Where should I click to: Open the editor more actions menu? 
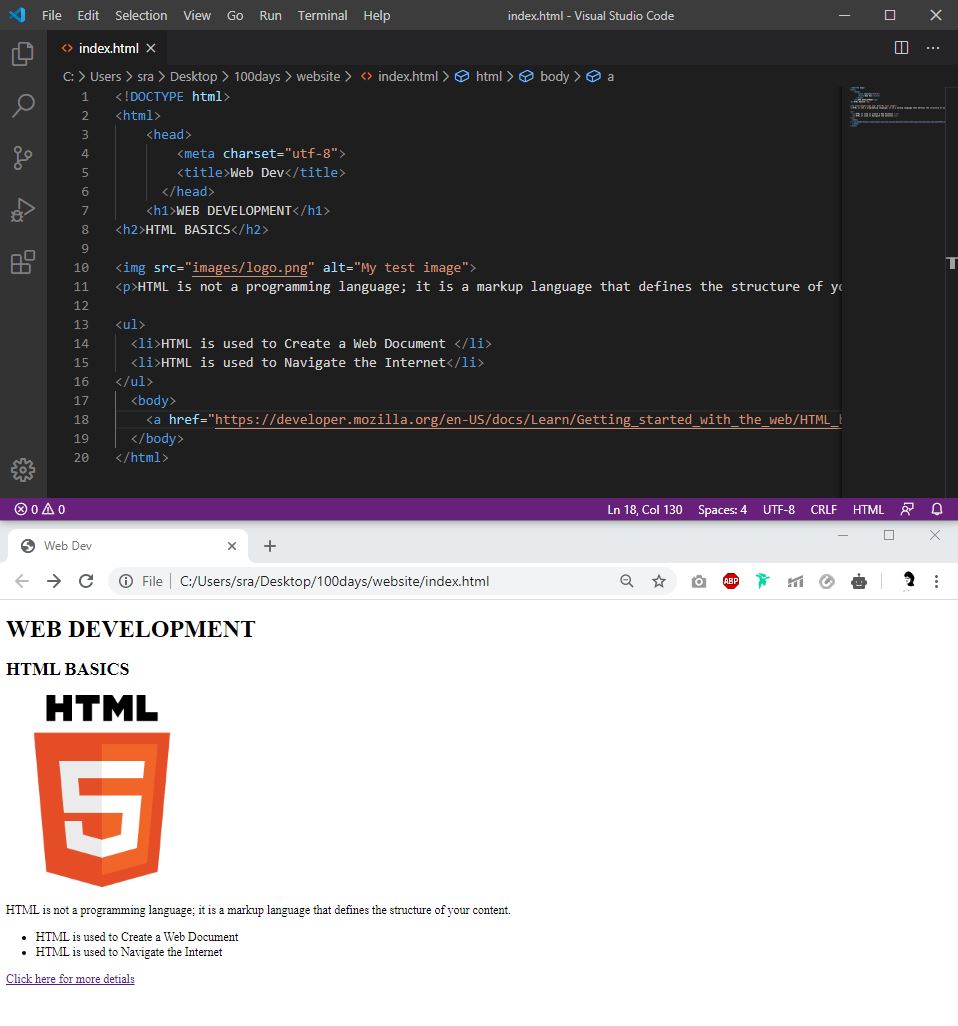(x=933, y=47)
